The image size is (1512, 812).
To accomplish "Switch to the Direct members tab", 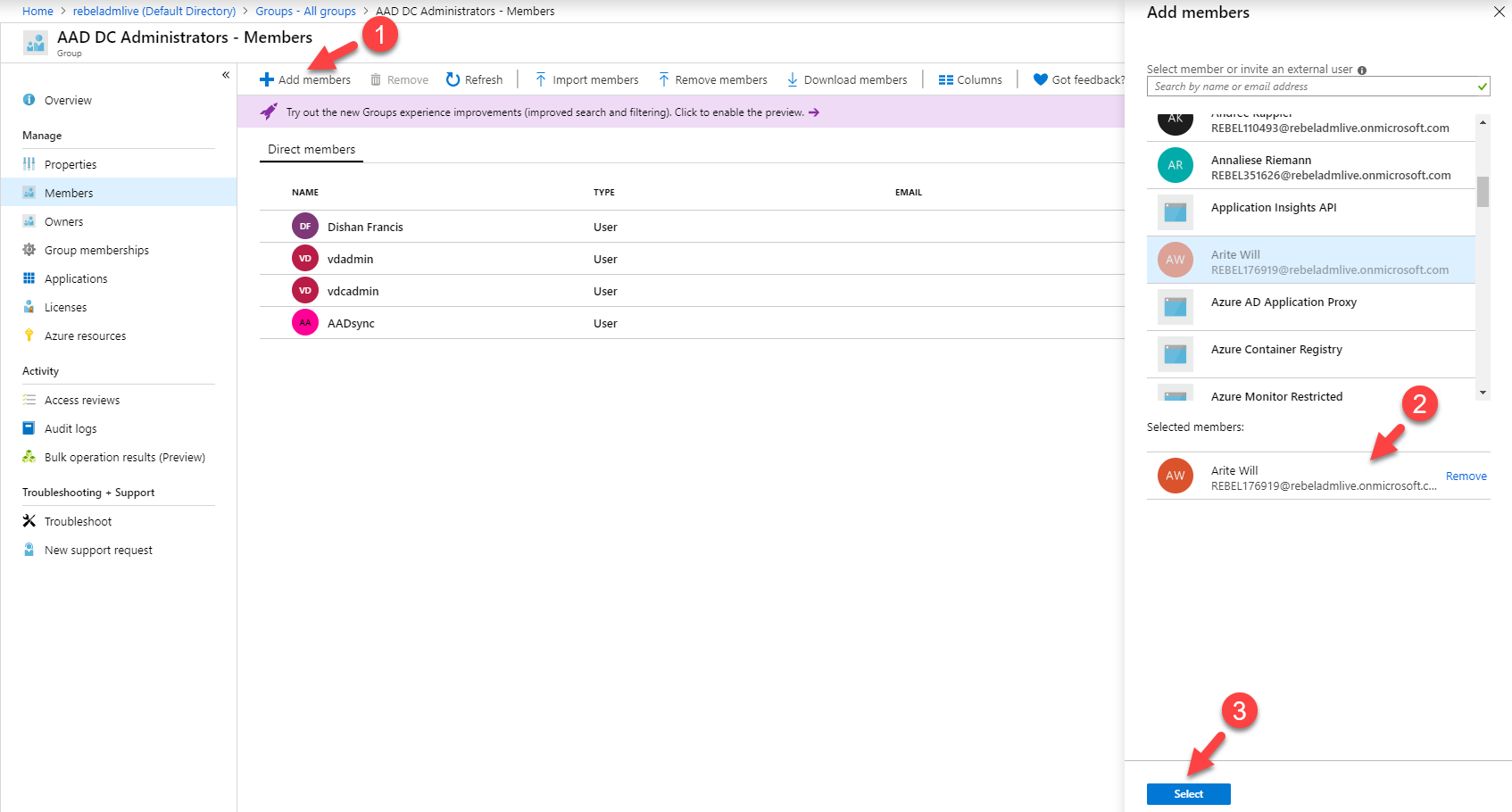I will click(x=312, y=149).
